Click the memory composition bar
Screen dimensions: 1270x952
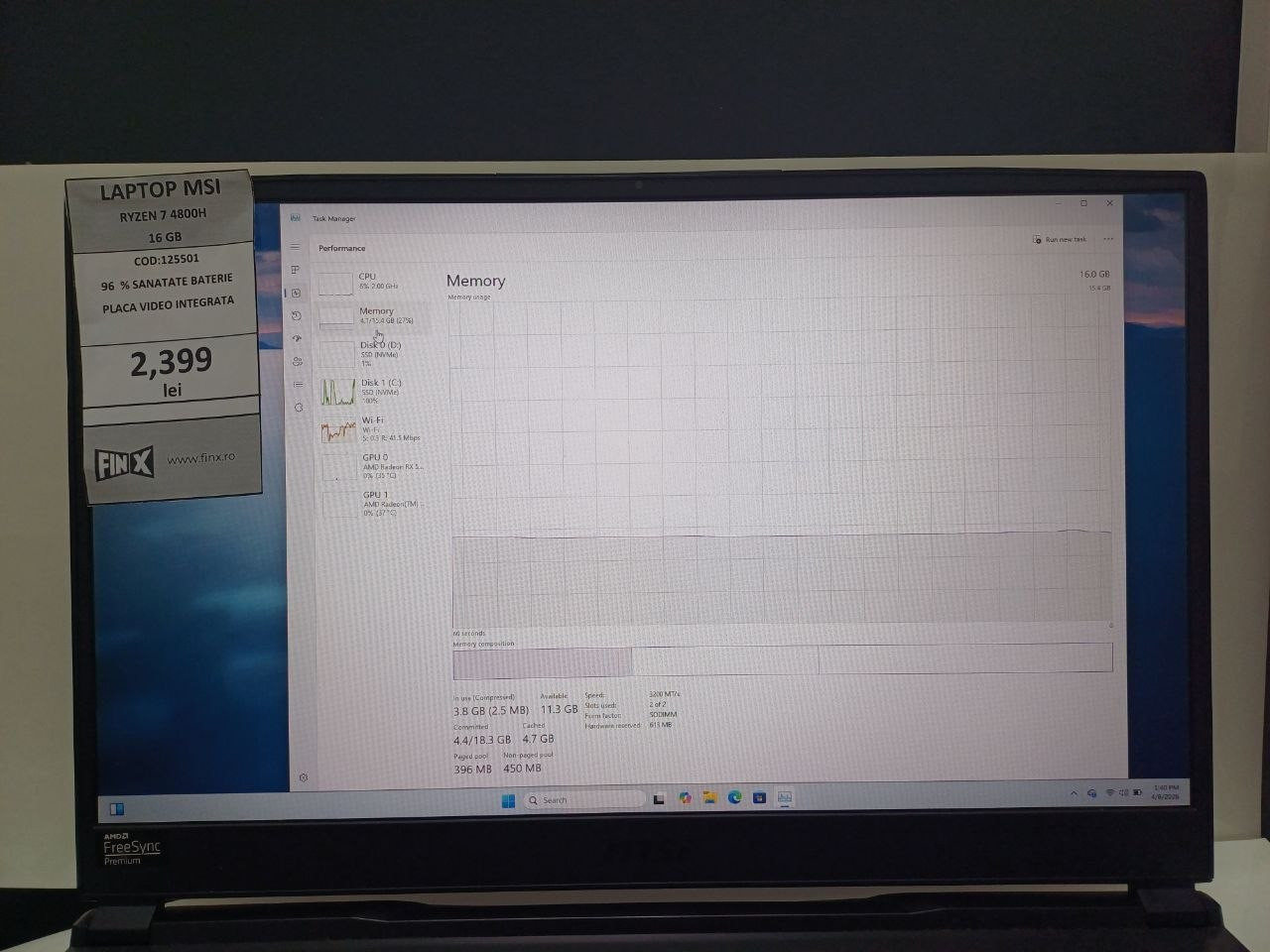(782, 657)
